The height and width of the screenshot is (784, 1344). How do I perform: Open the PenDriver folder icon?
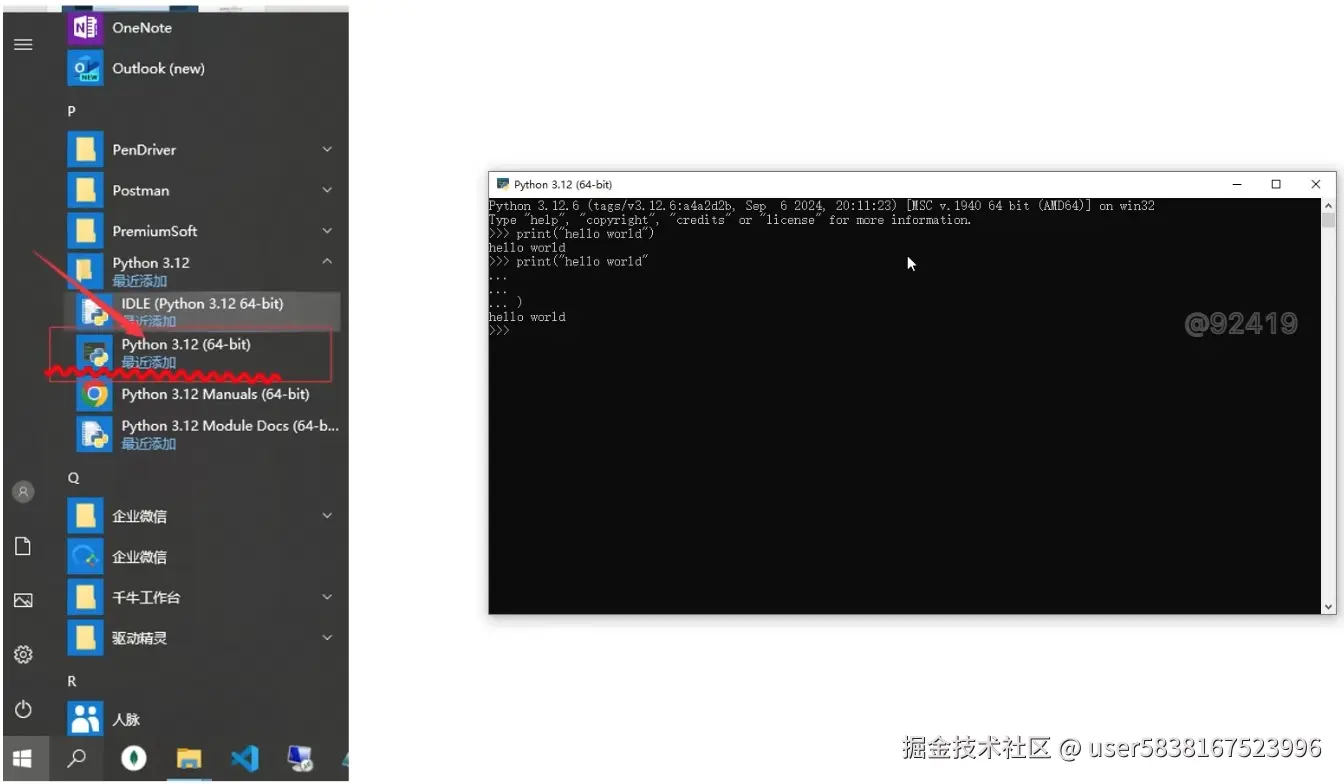86,150
